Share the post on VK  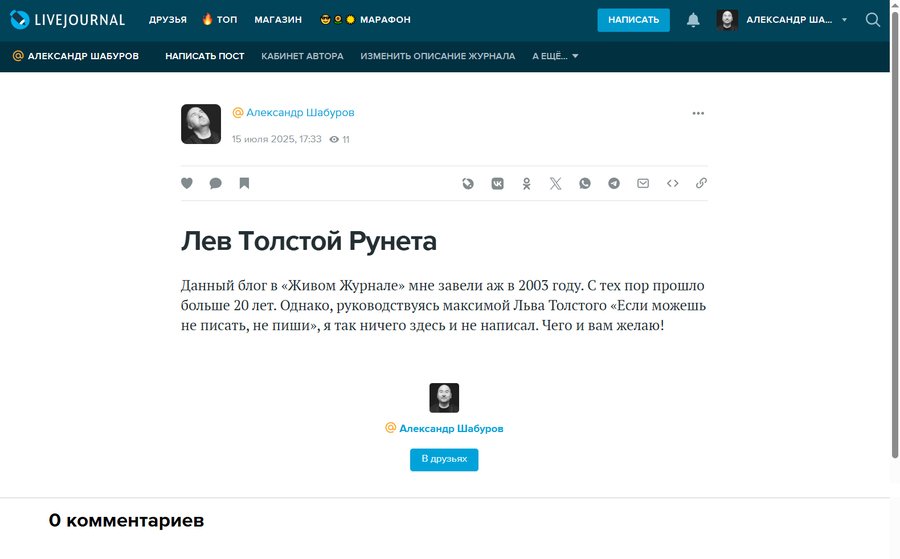point(497,183)
